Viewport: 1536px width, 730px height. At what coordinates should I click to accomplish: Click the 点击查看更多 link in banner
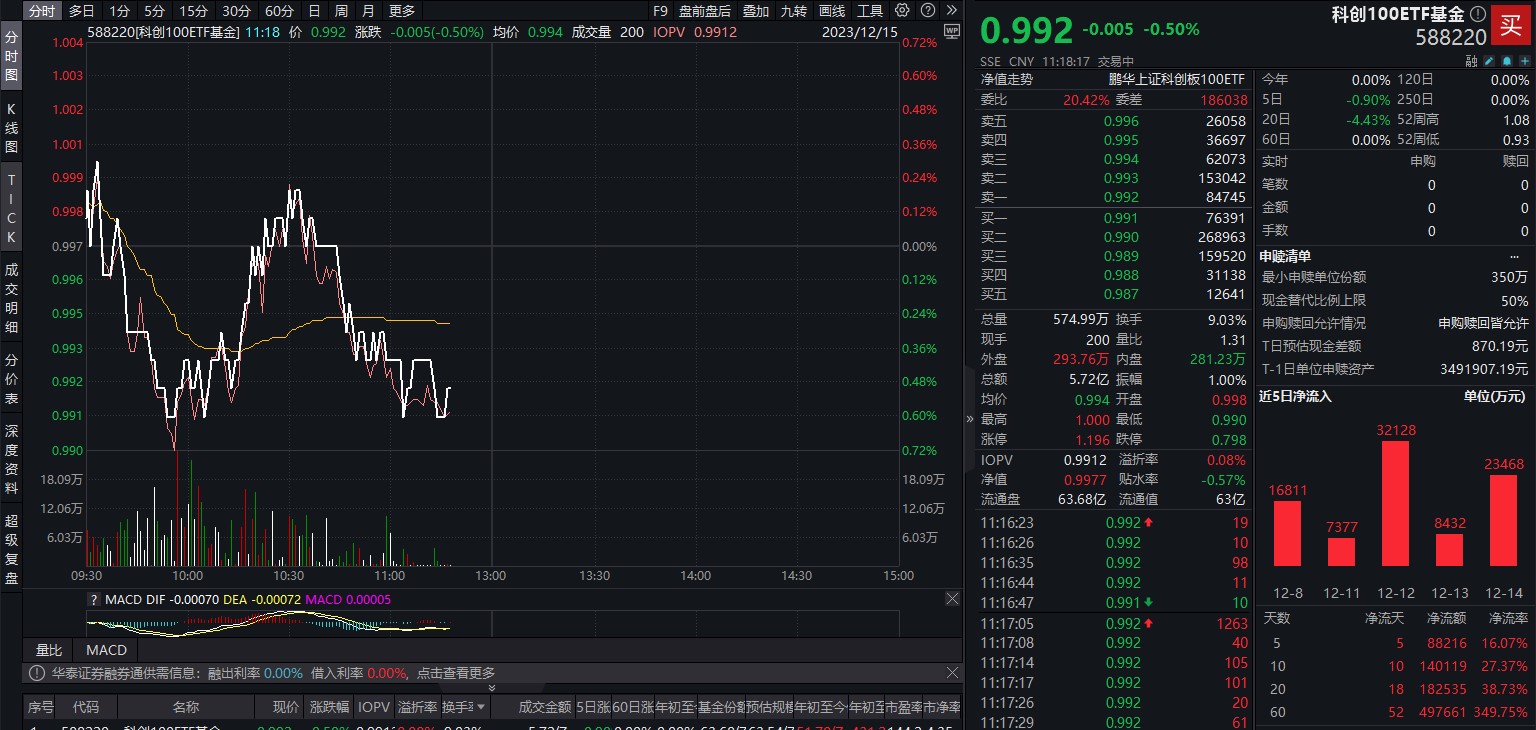click(455, 673)
